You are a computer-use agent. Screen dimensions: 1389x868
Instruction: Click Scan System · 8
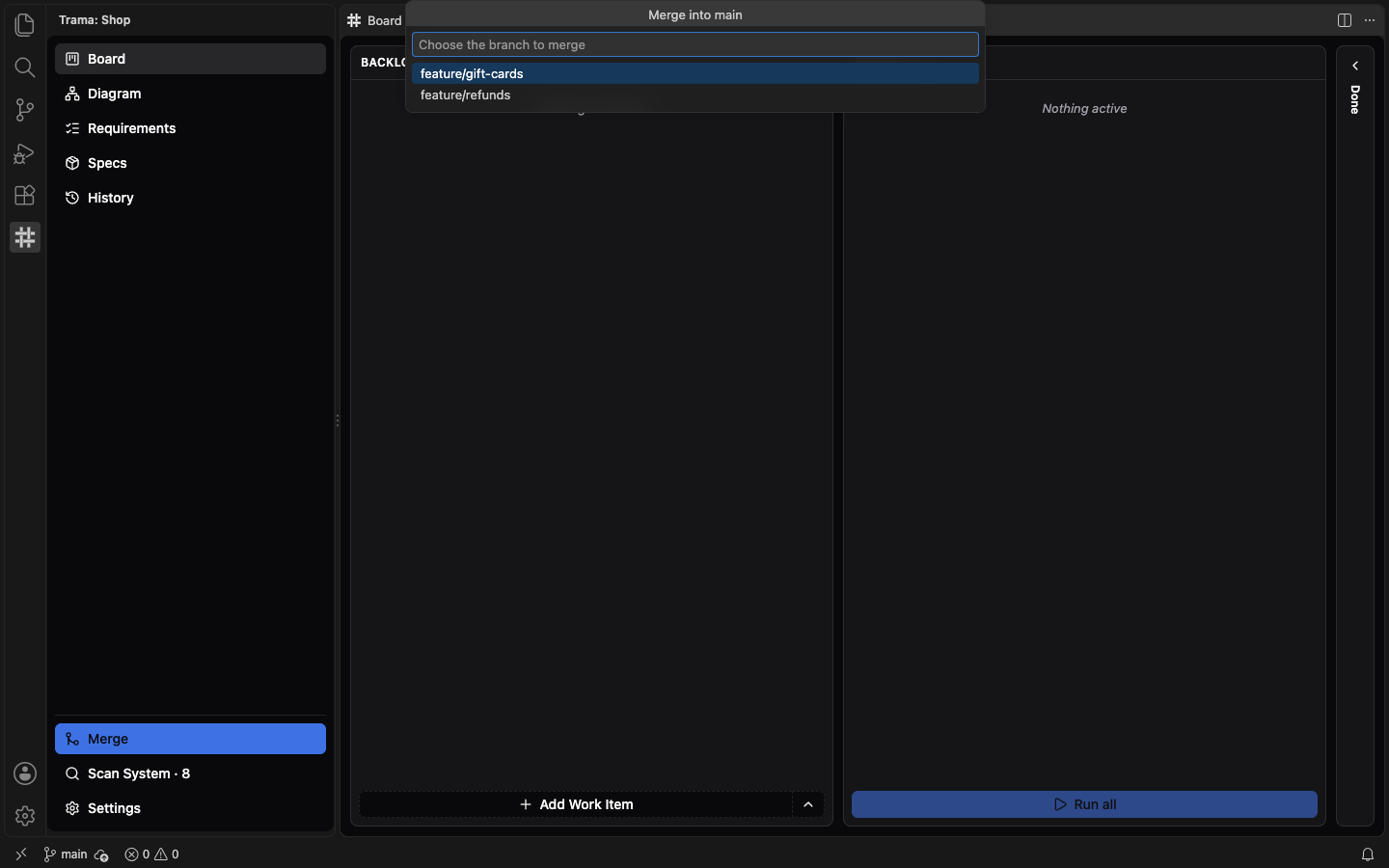(x=190, y=773)
